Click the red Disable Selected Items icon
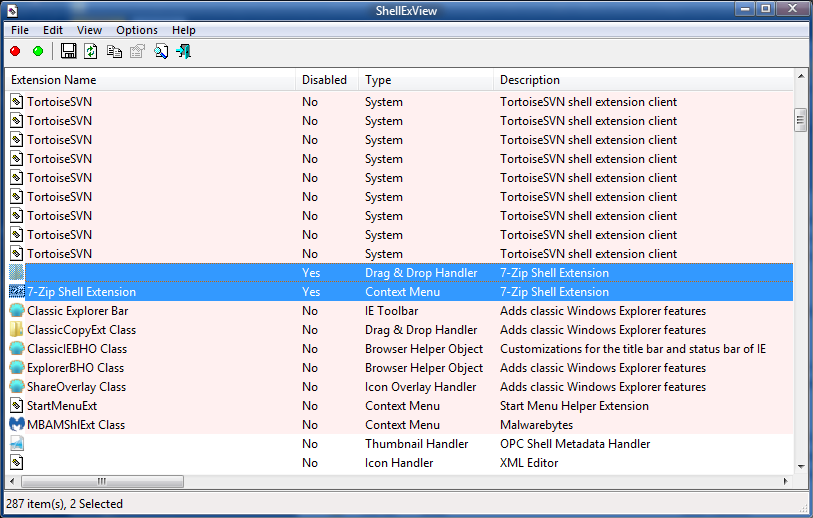The image size is (813, 518). (15, 51)
